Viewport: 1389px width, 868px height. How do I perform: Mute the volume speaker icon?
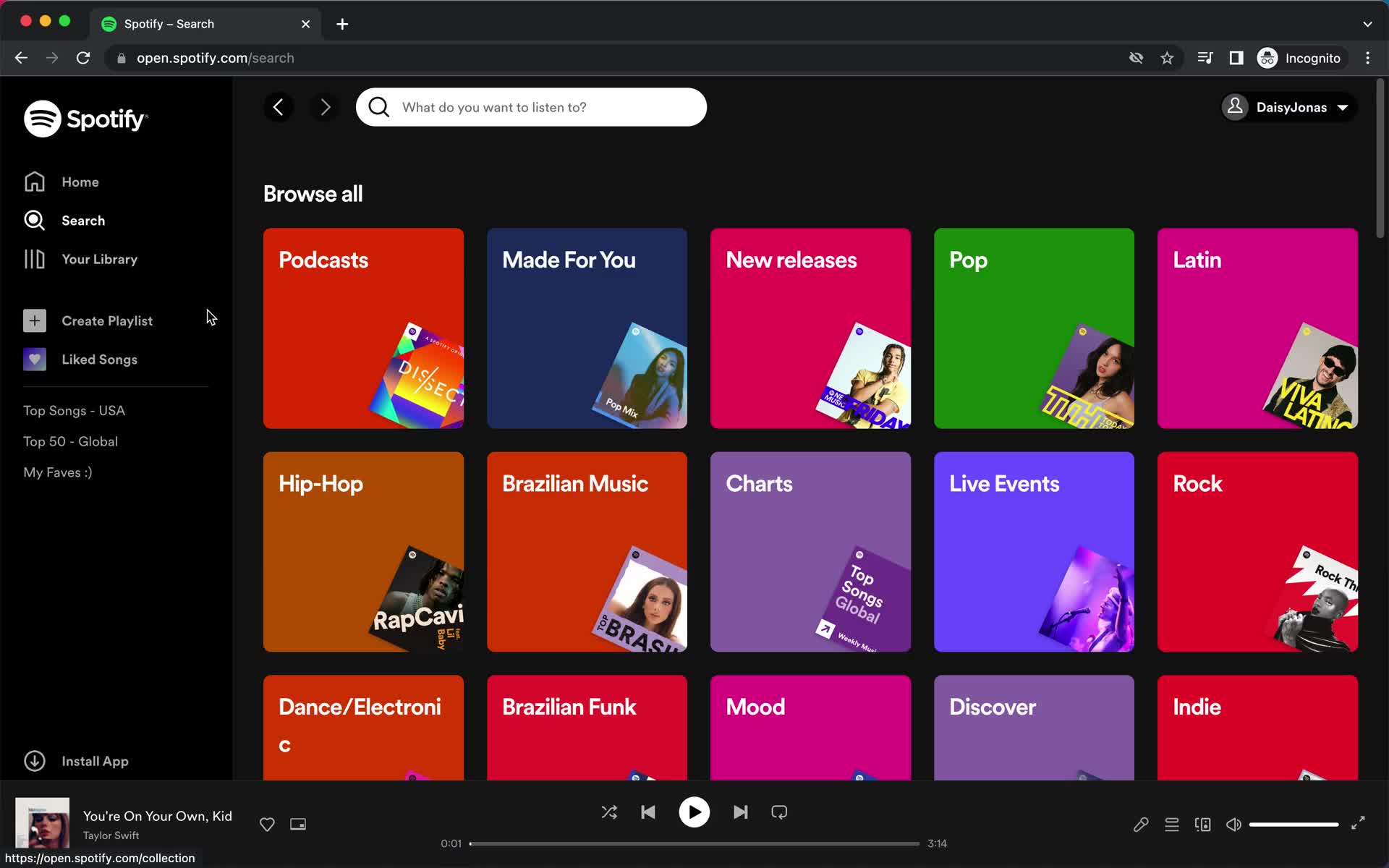coord(1233,824)
